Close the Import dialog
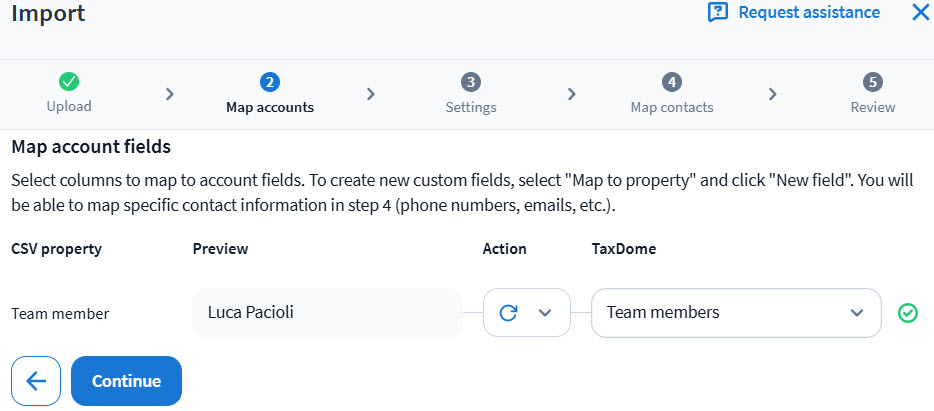 coord(920,13)
